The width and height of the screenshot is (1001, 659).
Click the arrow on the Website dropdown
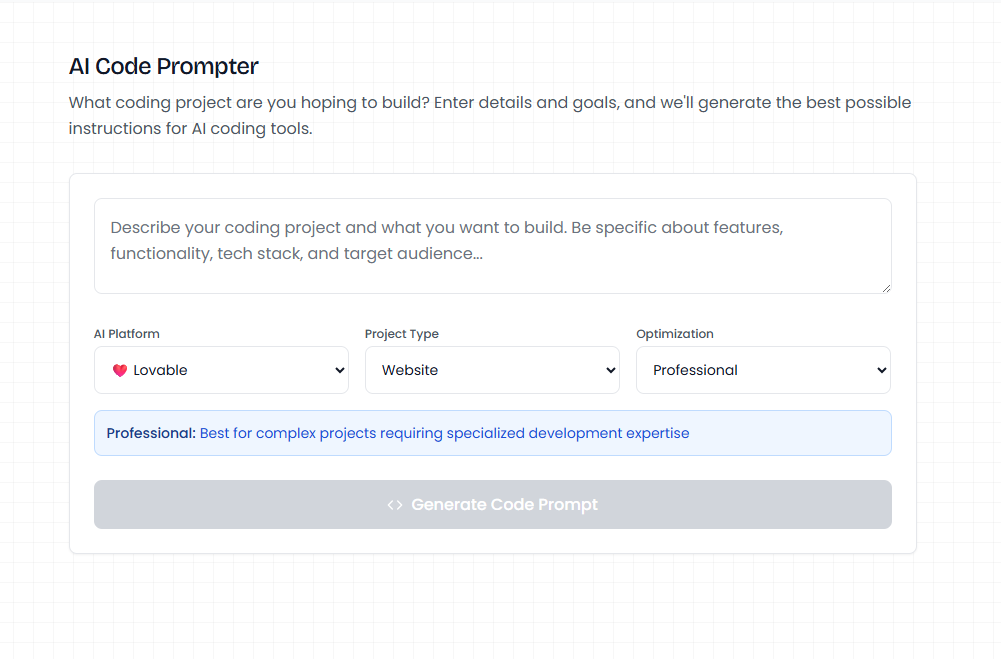tap(611, 370)
